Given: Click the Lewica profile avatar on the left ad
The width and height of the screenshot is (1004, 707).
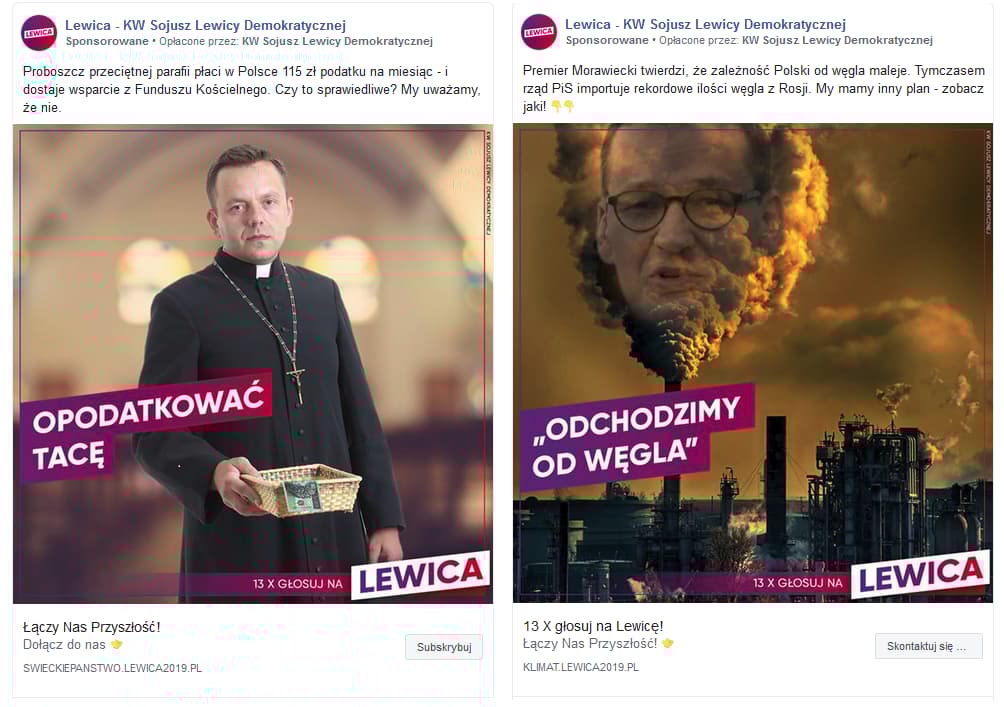Looking at the screenshot, I should [x=39, y=33].
